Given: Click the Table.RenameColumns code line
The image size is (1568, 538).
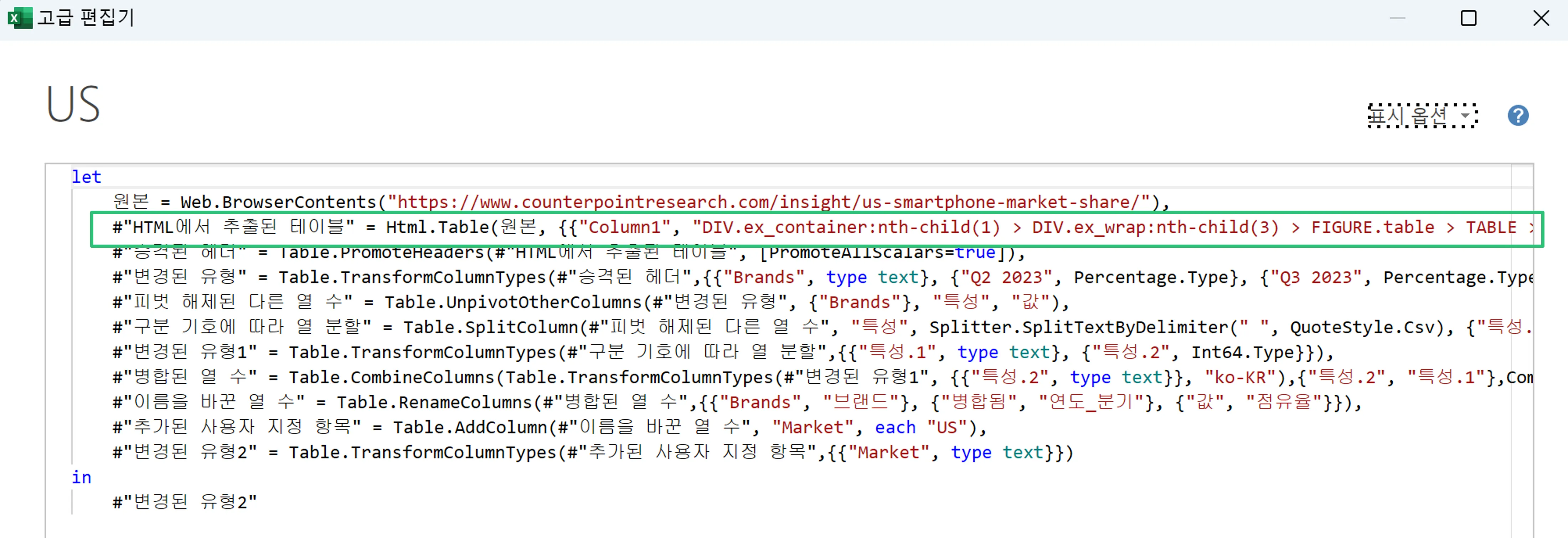Looking at the screenshot, I should click(737, 402).
